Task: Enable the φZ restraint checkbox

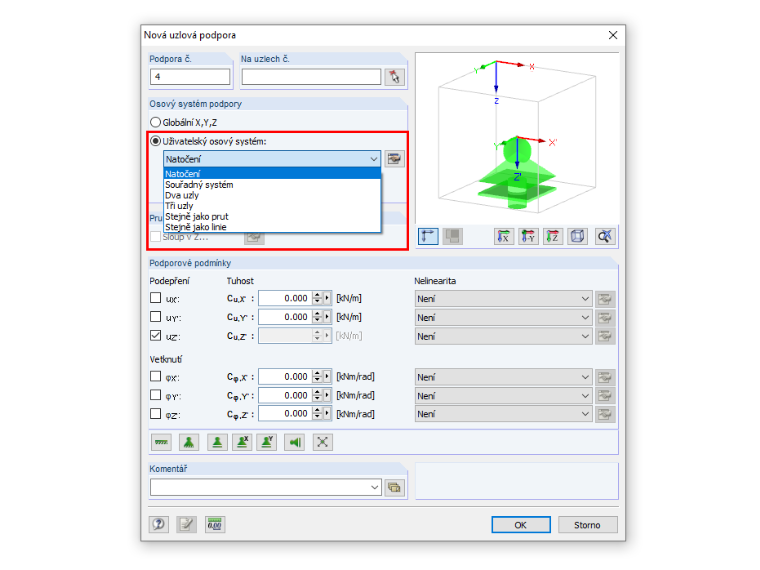Action: click(155, 413)
